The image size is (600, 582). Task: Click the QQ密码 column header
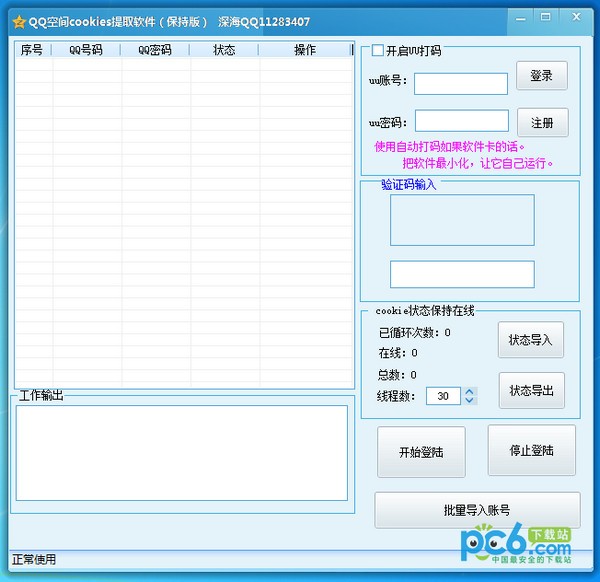(155, 50)
